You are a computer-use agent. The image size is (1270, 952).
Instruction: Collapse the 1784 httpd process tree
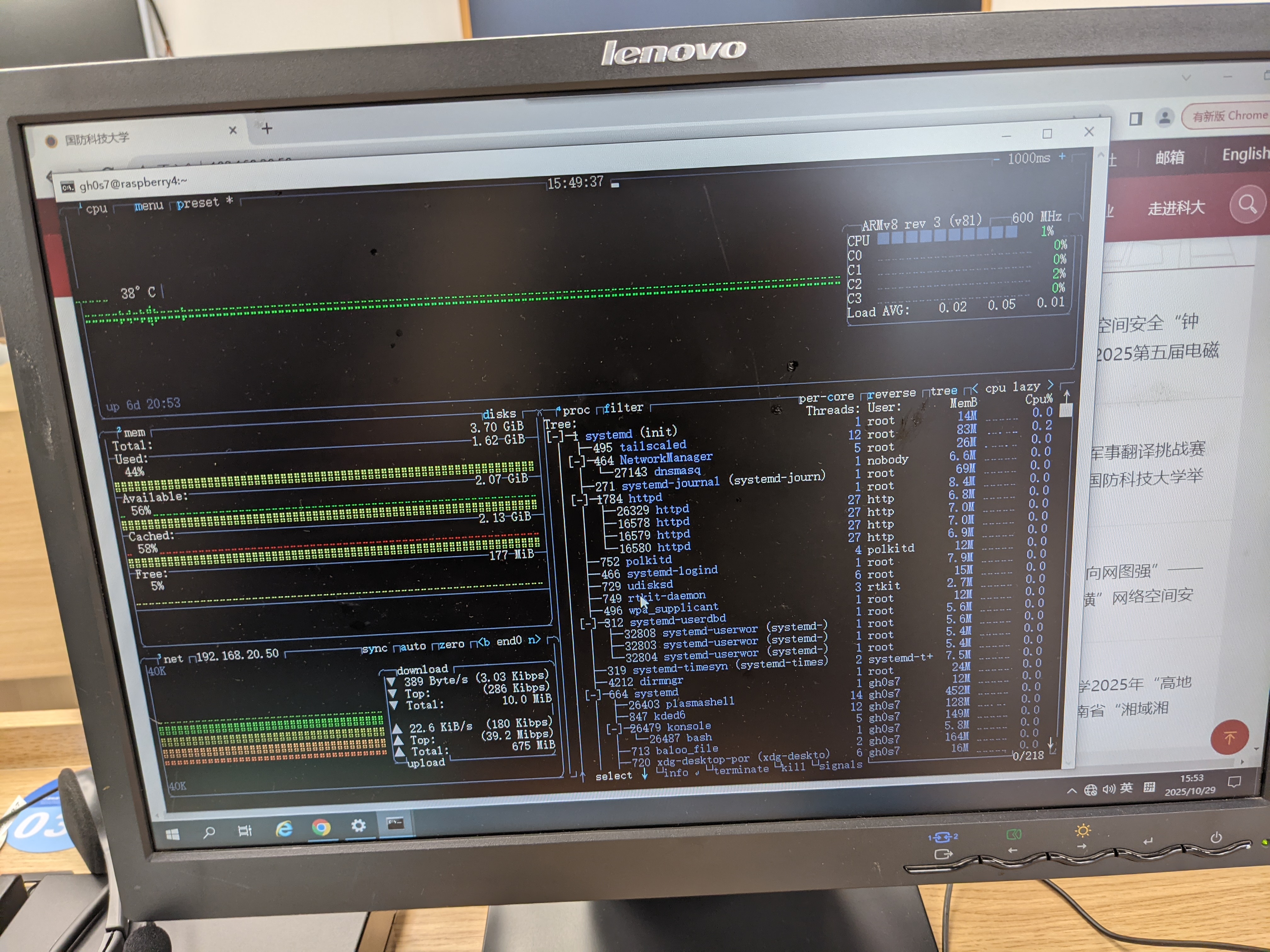point(580,500)
